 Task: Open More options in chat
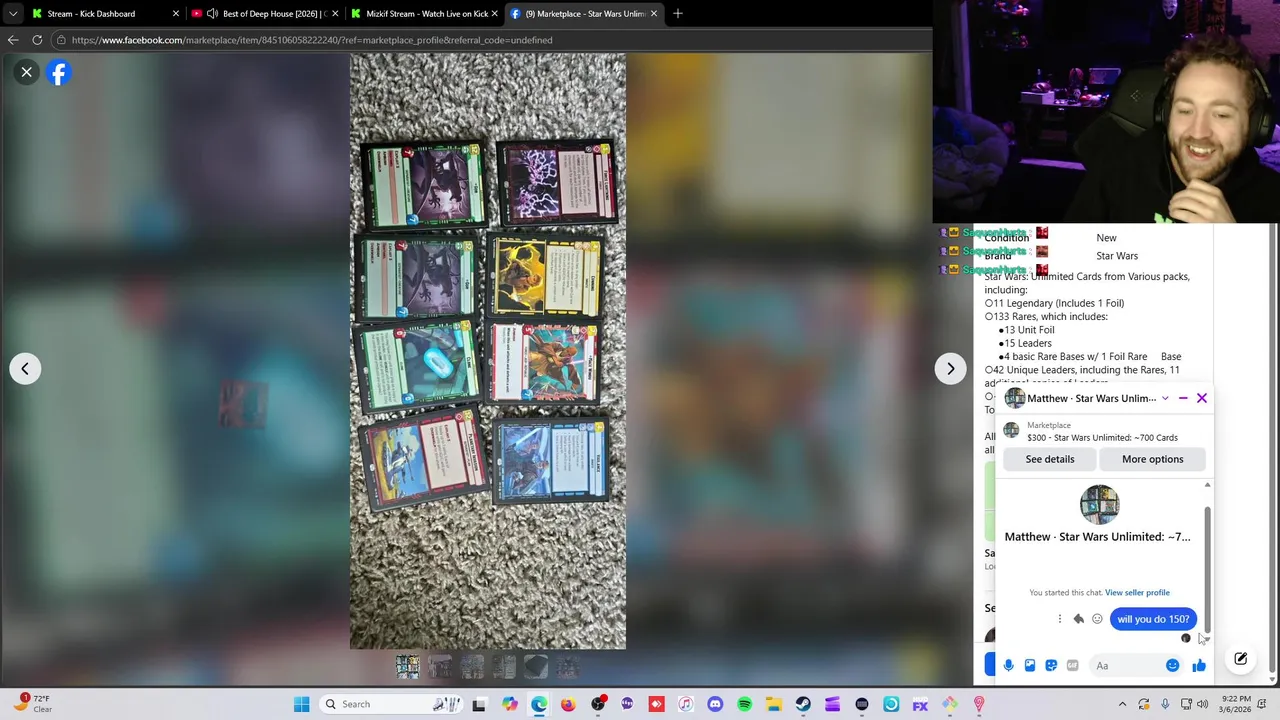[x=1152, y=459]
